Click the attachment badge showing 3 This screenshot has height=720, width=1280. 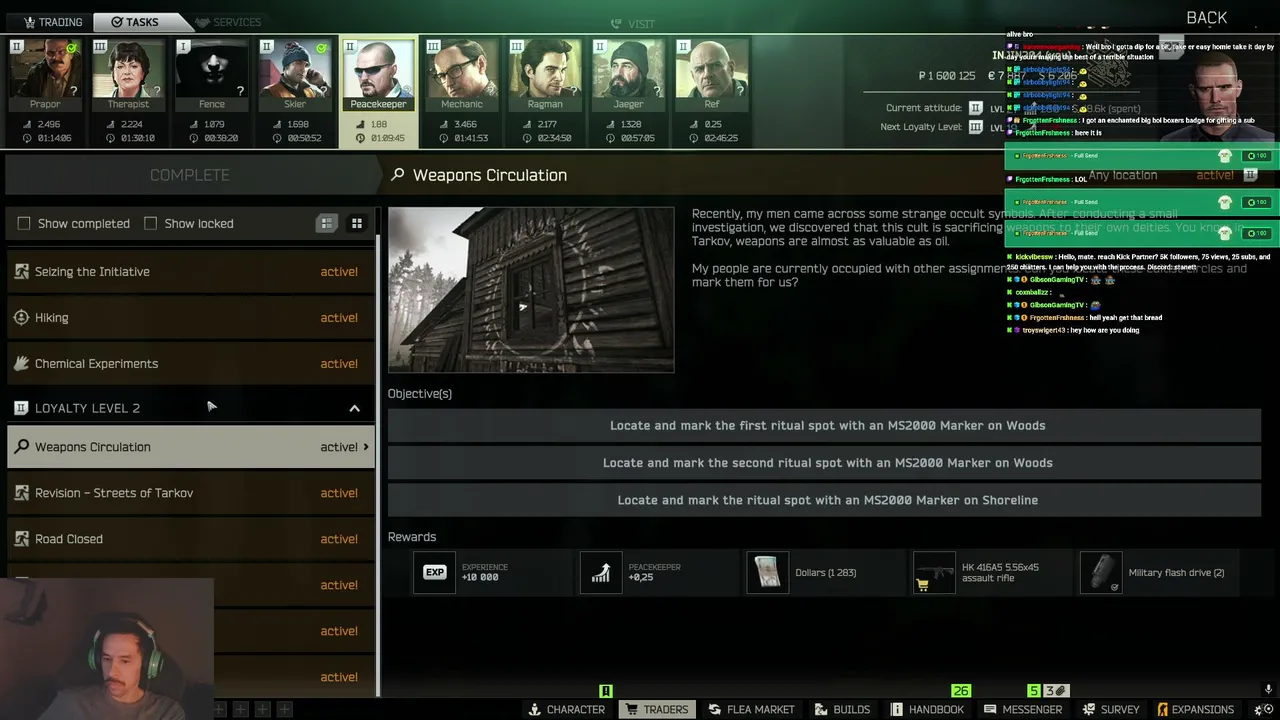coord(1056,691)
